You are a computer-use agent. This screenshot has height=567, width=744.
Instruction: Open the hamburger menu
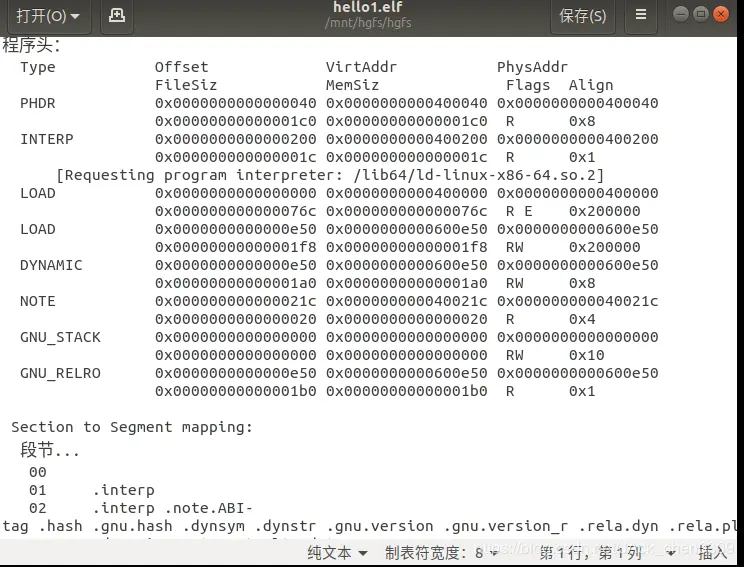click(641, 15)
